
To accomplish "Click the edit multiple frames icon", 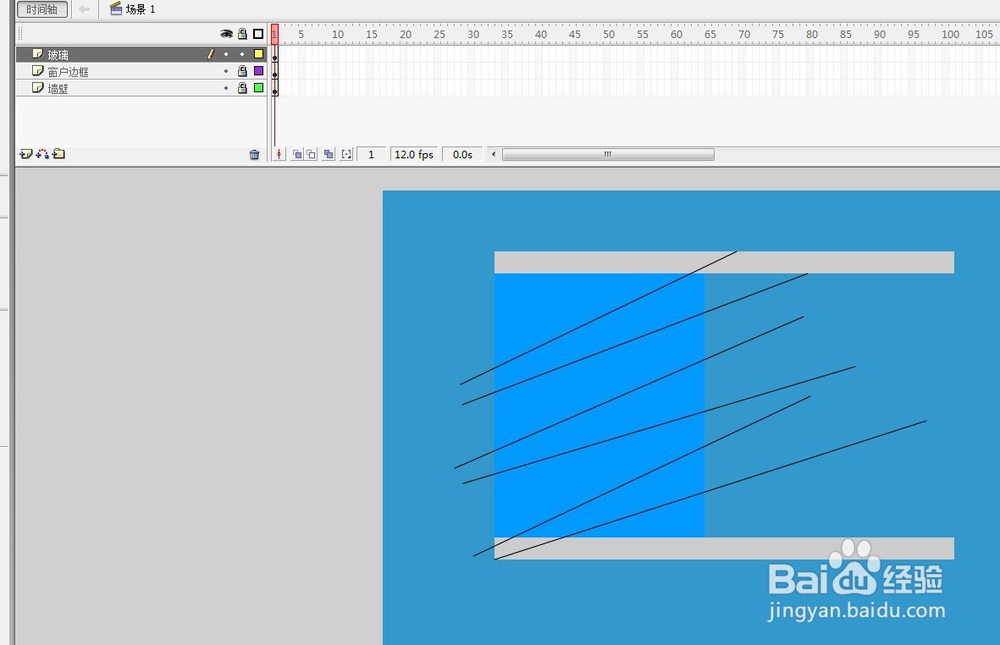I will tap(328, 154).
